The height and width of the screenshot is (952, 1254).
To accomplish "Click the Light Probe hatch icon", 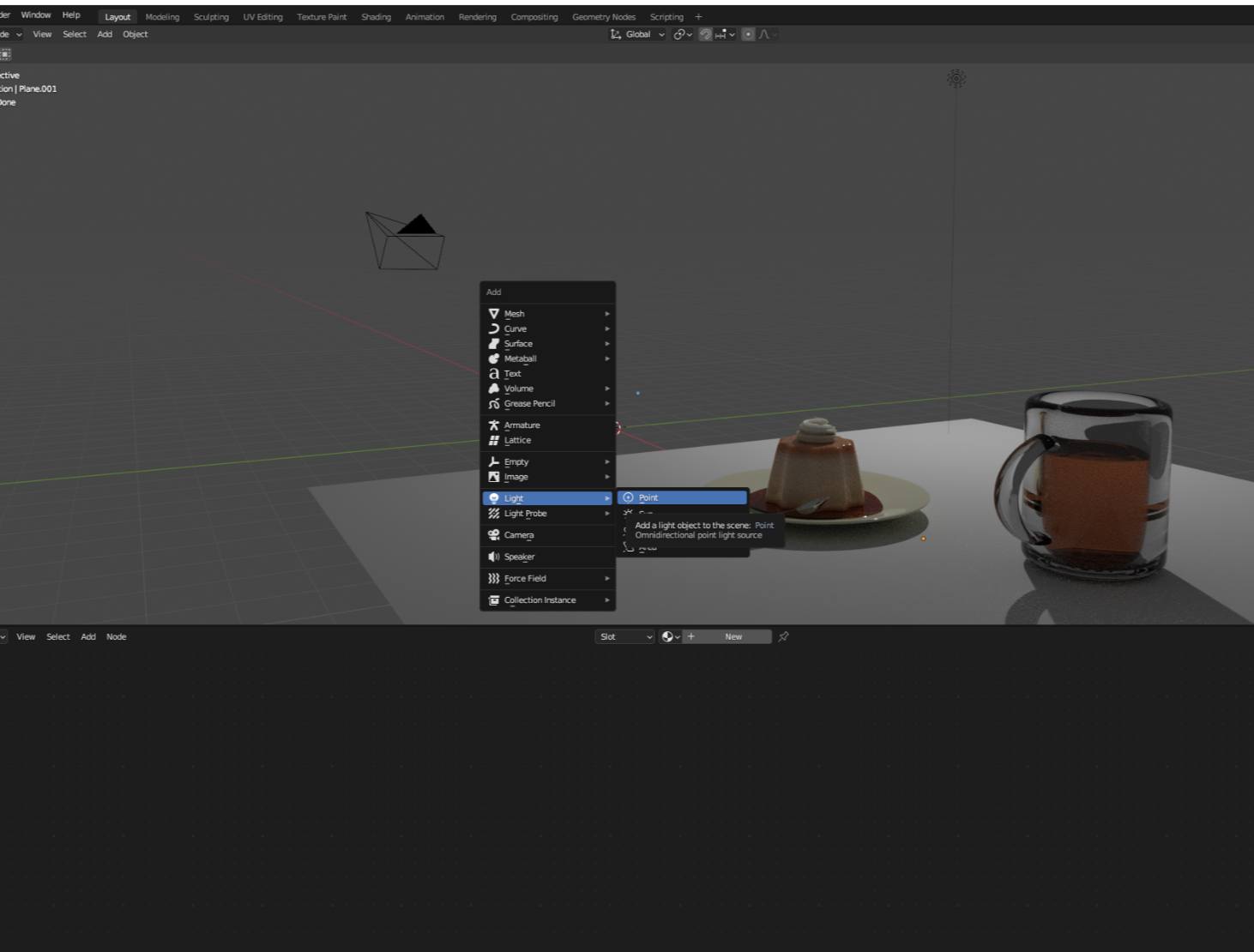I will (x=494, y=514).
